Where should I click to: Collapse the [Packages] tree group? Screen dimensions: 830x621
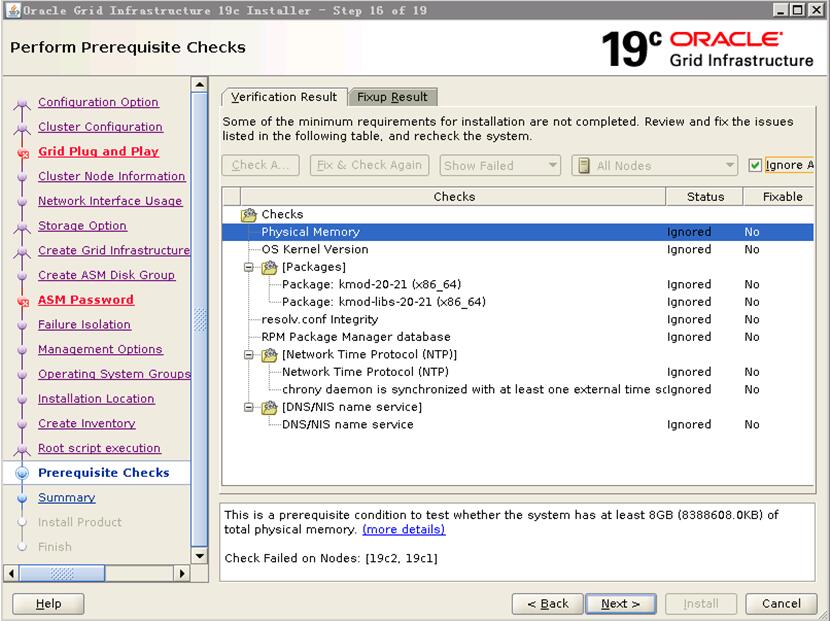pos(248,267)
